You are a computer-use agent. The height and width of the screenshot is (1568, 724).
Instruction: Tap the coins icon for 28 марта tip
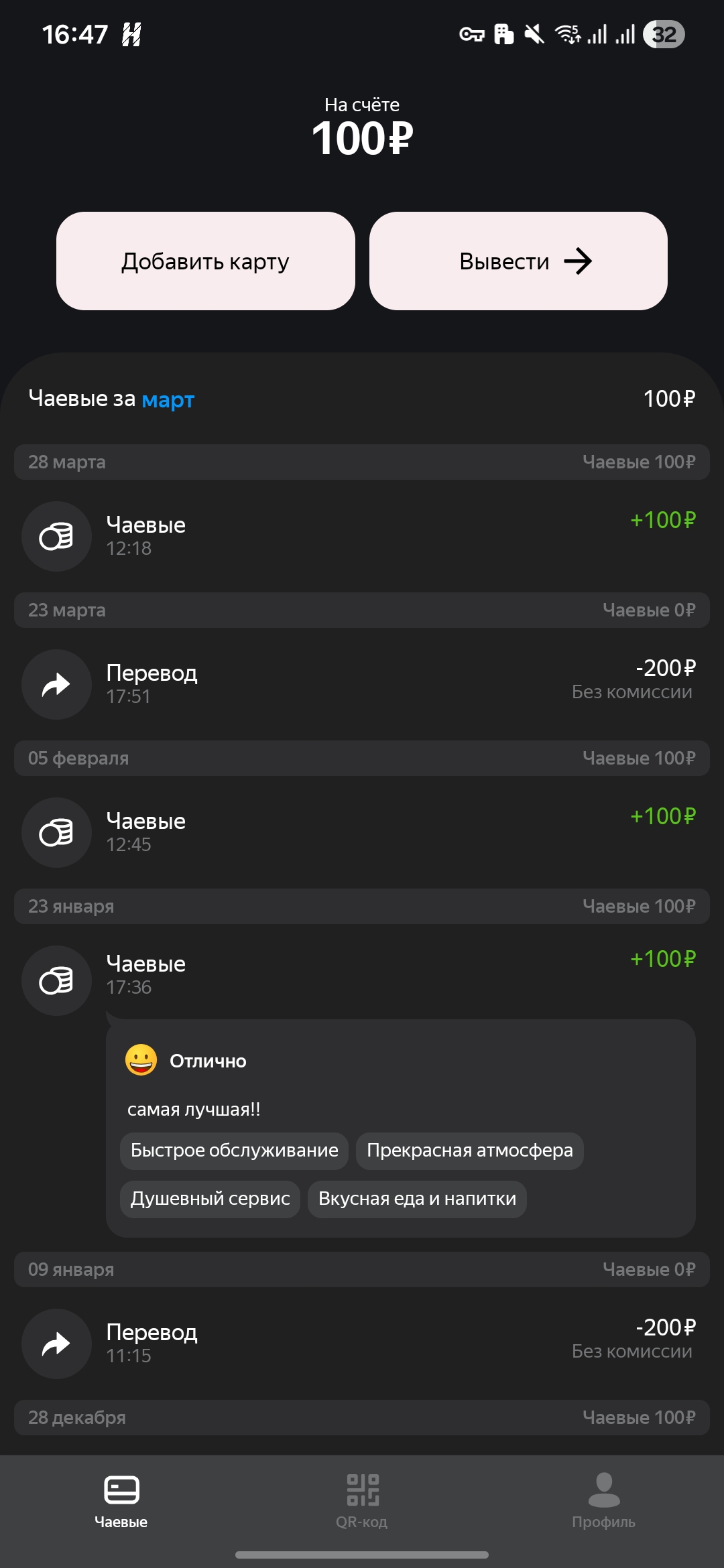point(56,537)
